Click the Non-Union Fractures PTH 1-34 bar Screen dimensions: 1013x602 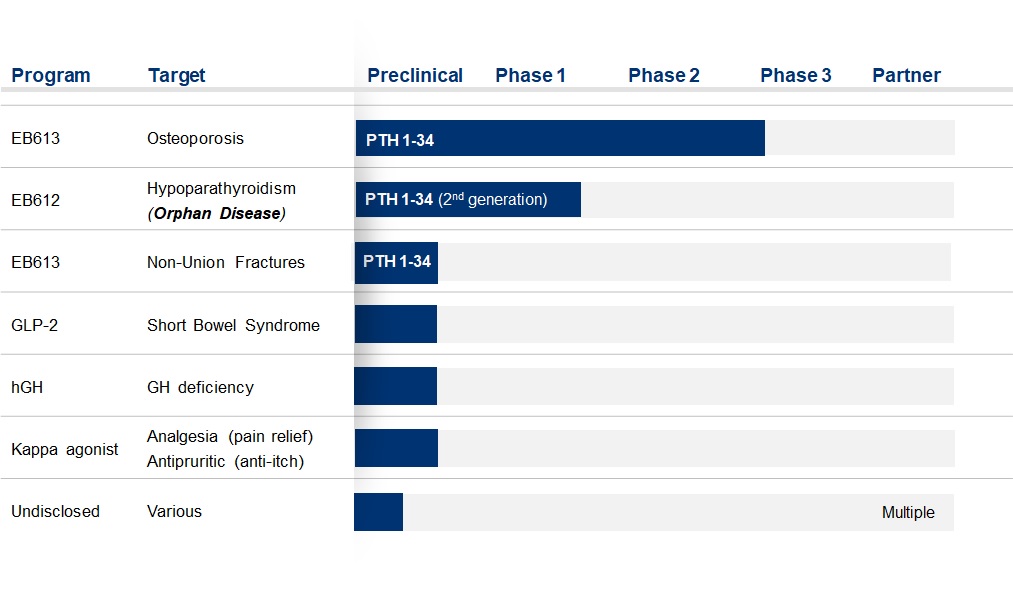point(396,262)
